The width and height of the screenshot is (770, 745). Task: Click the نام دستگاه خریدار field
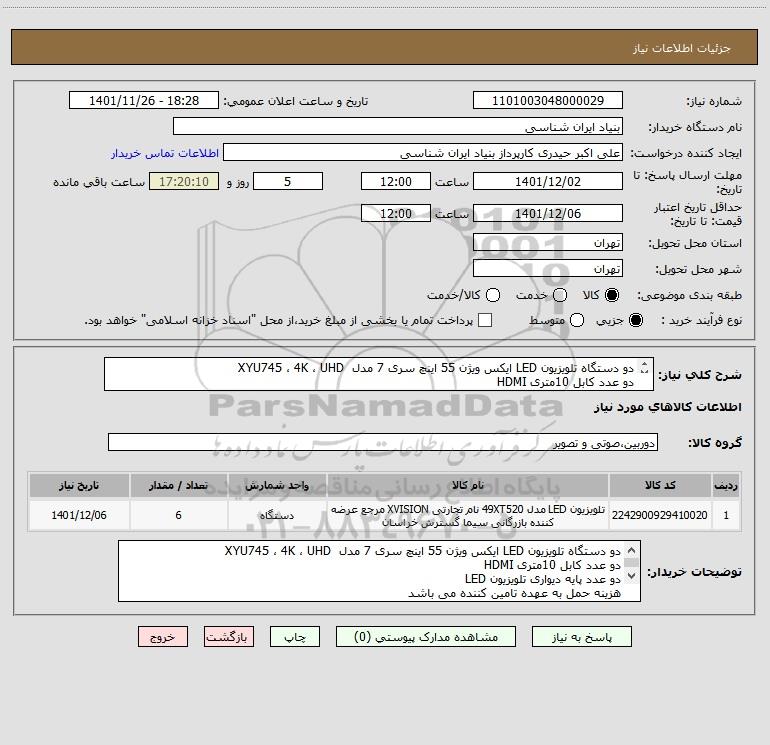pos(398,127)
